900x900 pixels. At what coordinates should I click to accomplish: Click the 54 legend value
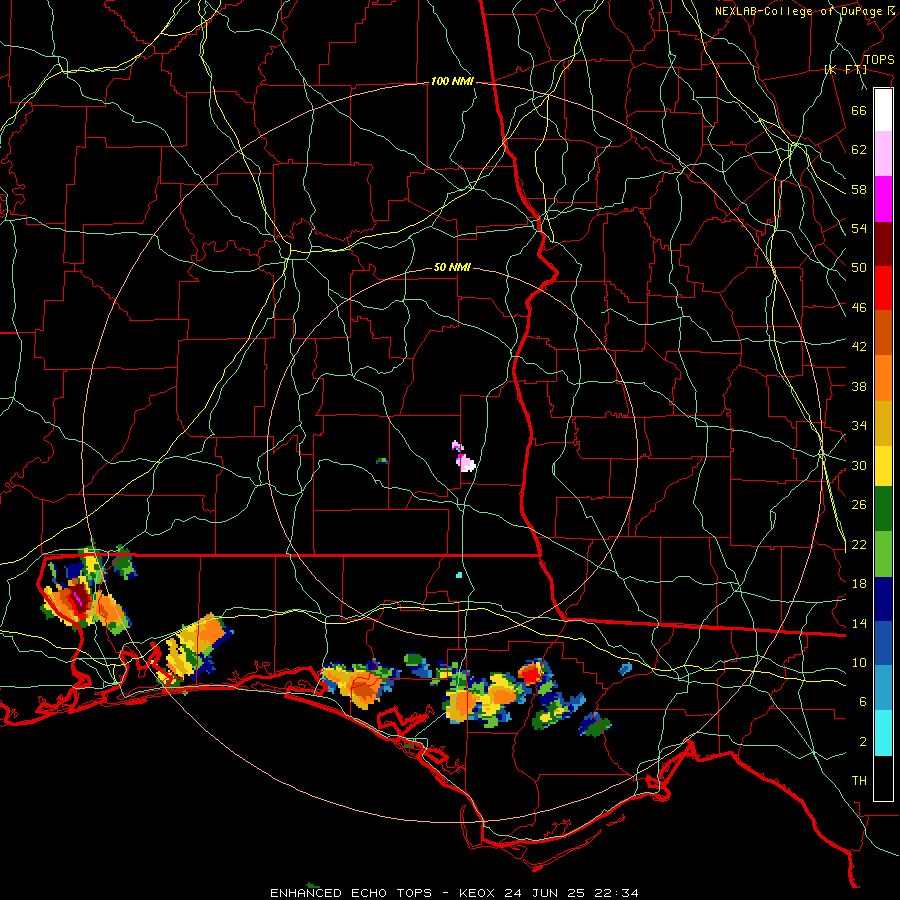click(x=859, y=228)
